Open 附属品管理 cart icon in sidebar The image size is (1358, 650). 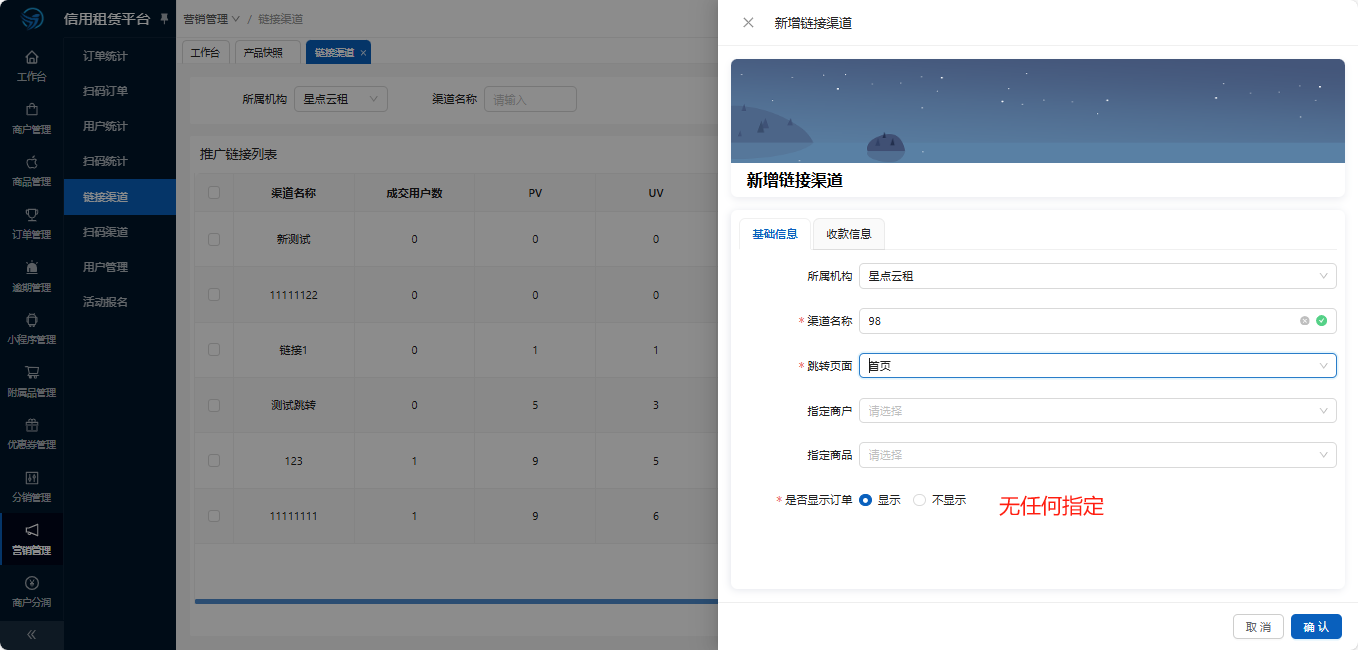(32, 372)
